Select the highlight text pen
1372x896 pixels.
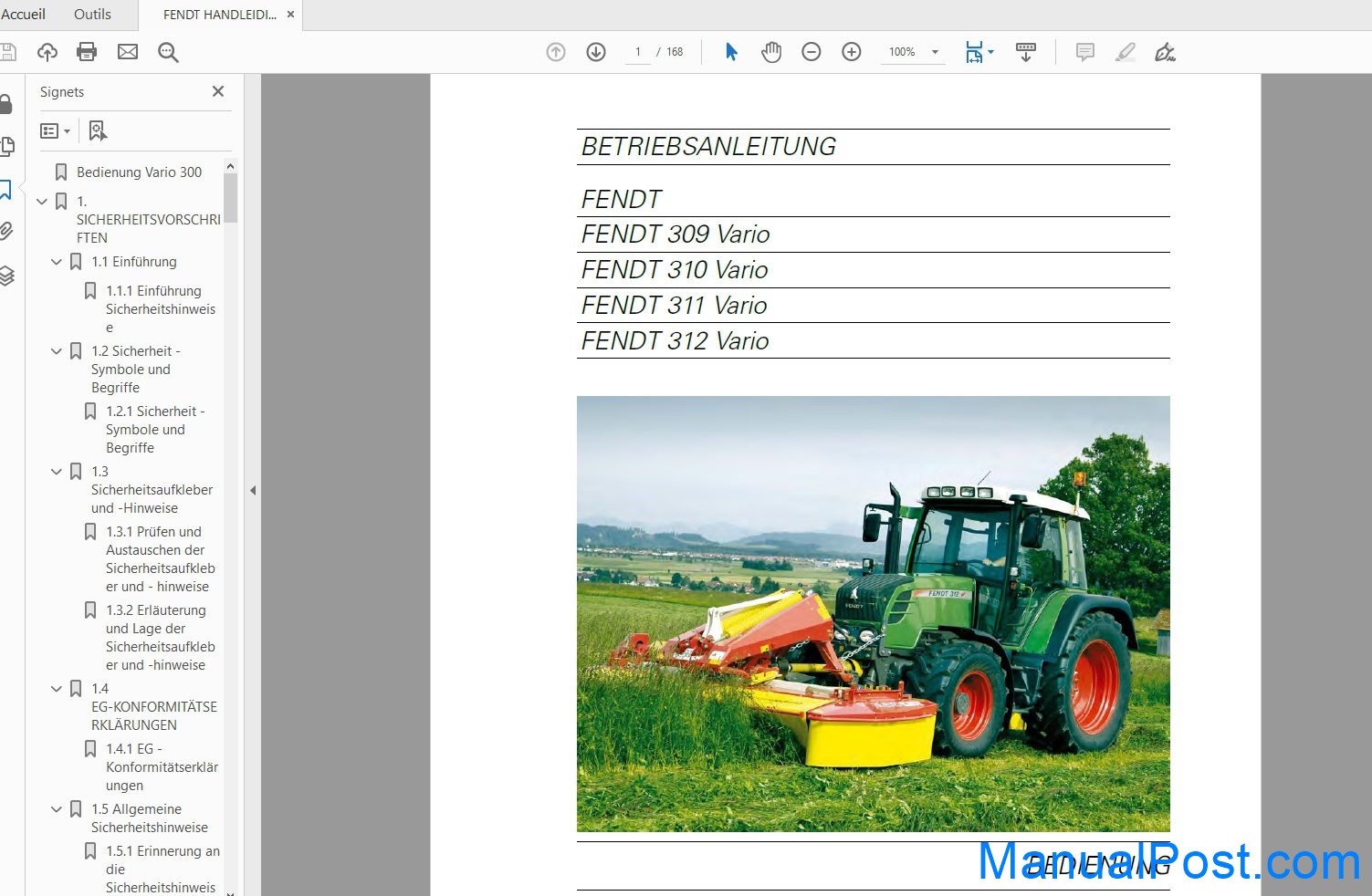pos(1126,52)
